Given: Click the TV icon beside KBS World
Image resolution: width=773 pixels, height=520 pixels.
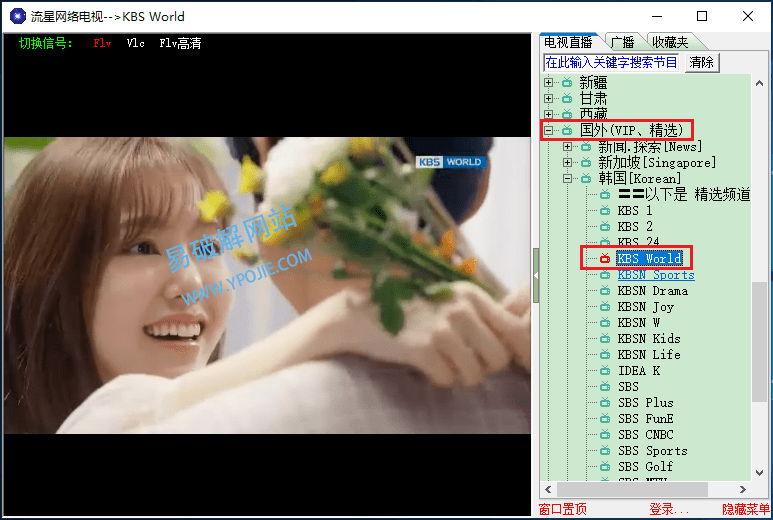Looking at the screenshot, I should click(605, 259).
